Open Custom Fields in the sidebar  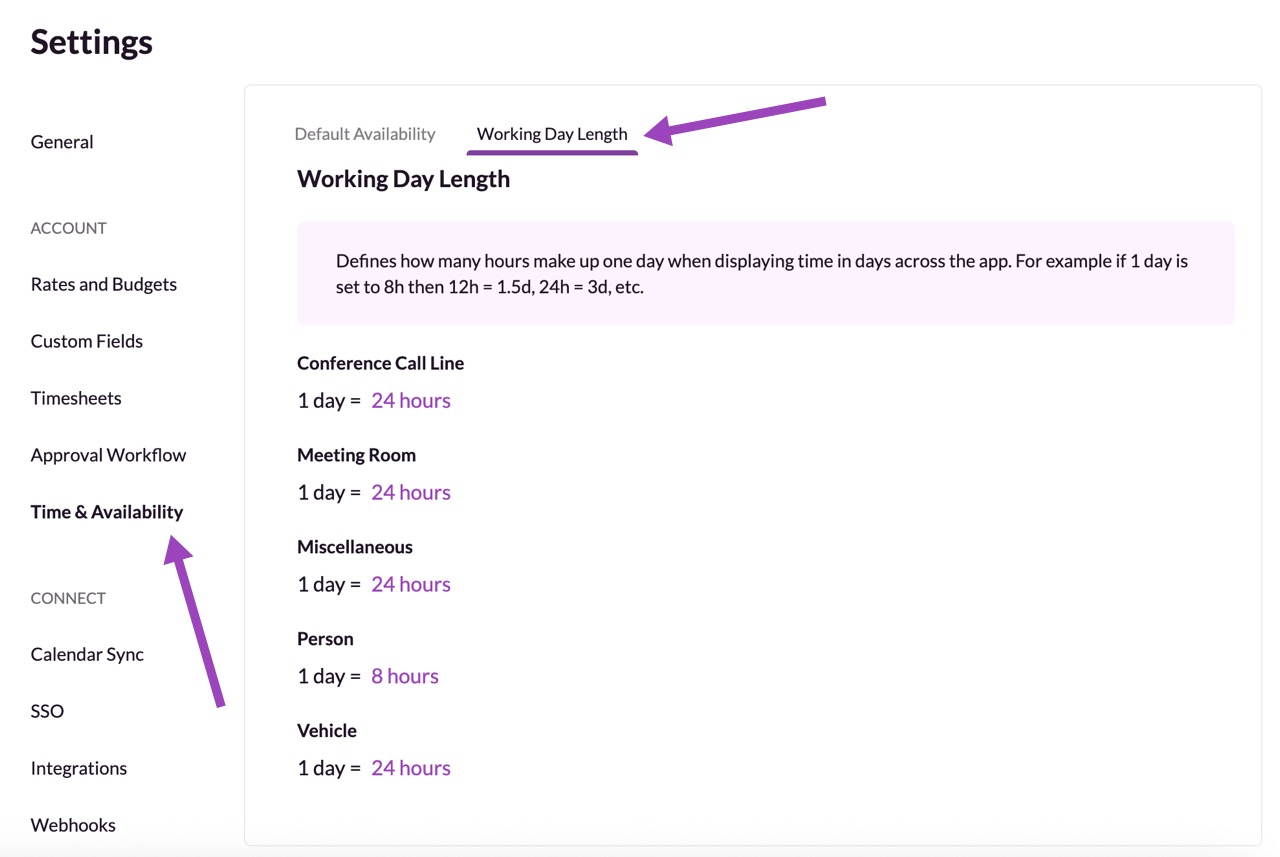coord(87,341)
